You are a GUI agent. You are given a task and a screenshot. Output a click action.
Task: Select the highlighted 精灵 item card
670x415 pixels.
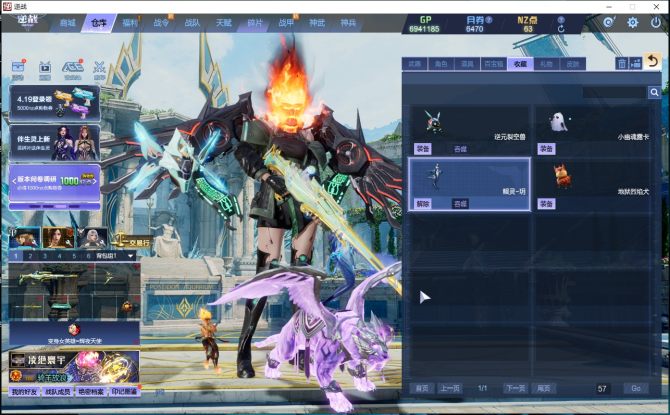[470, 184]
